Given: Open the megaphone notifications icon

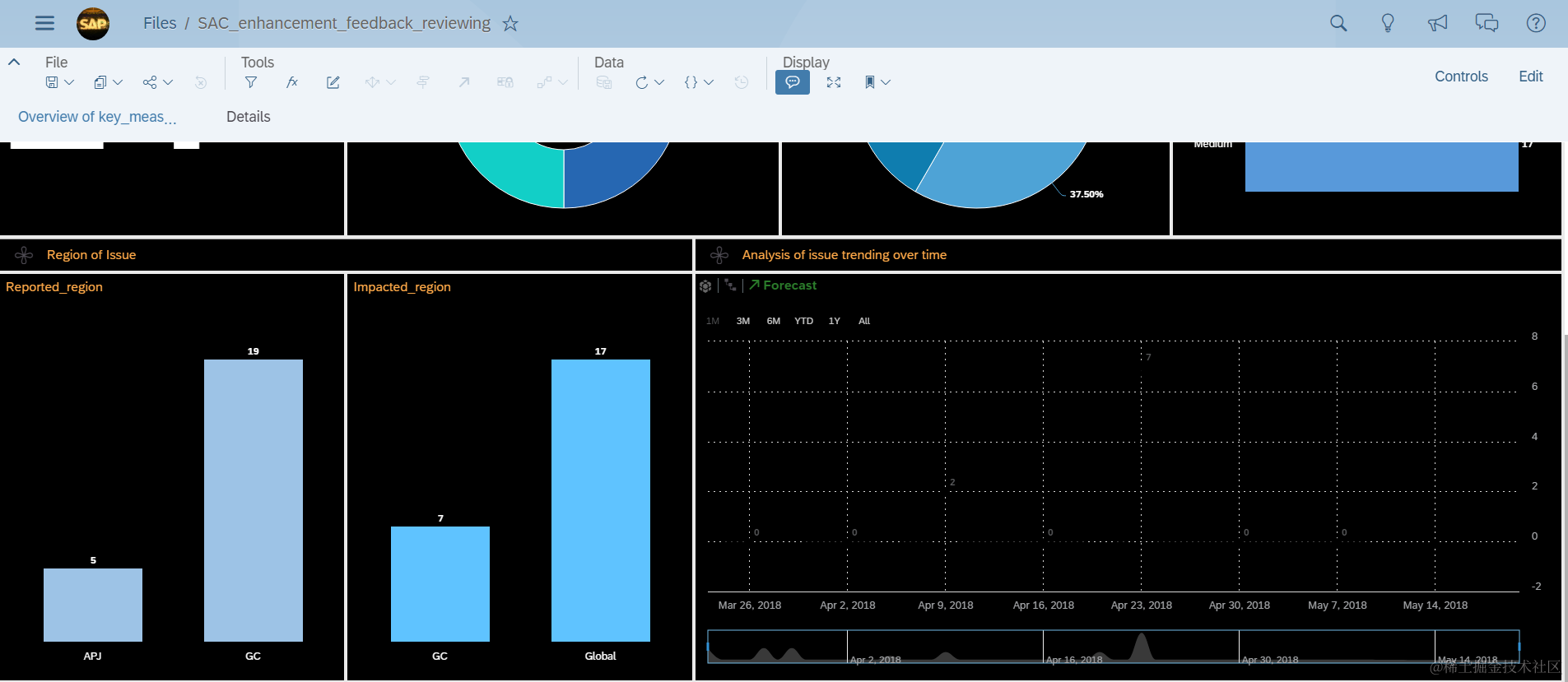Looking at the screenshot, I should (1437, 23).
